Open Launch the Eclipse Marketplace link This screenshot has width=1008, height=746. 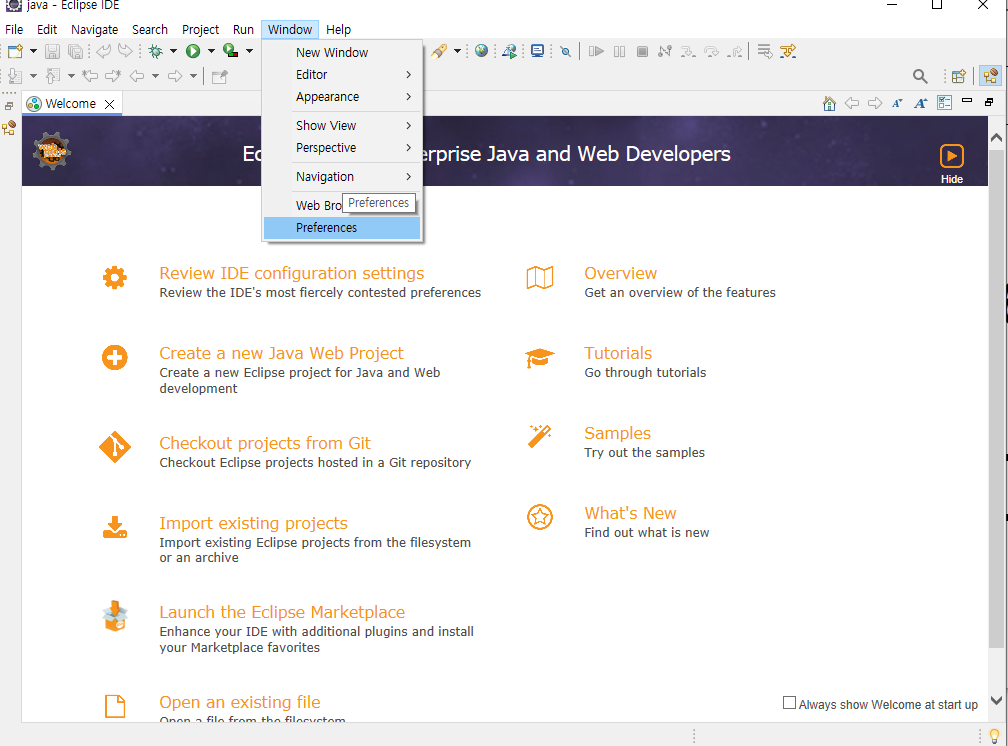tap(282, 612)
